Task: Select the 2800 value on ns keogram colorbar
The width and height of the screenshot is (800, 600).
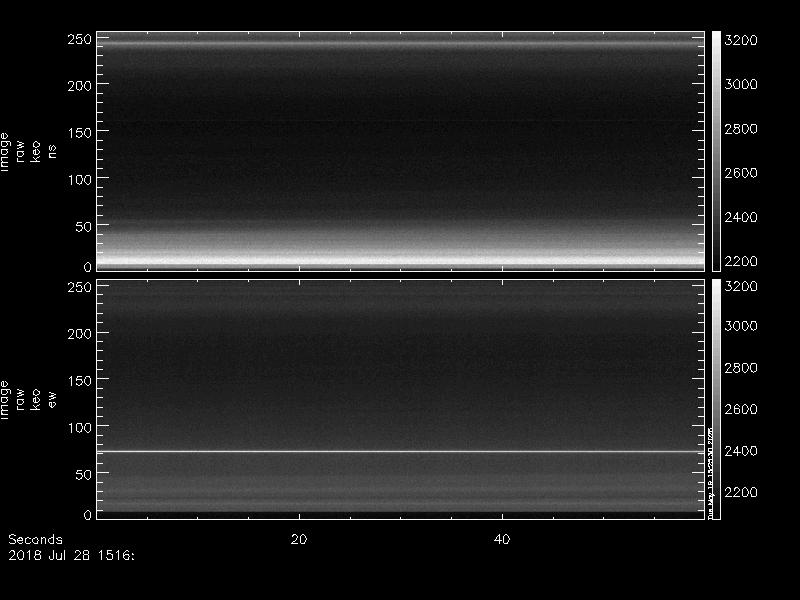Action: click(741, 129)
